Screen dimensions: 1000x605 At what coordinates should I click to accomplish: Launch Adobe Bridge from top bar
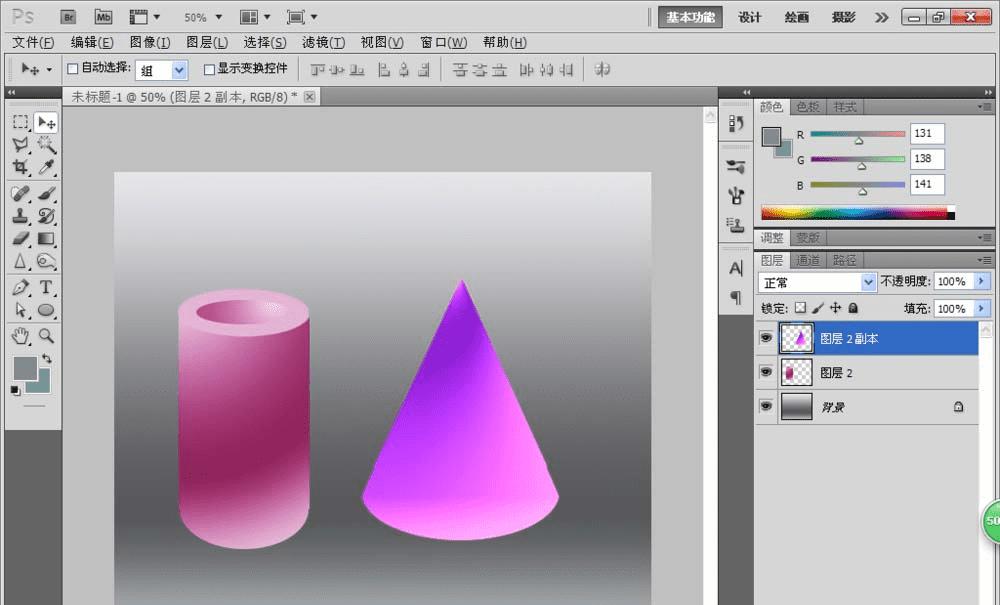pyautogui.click(x=68, y=17)
